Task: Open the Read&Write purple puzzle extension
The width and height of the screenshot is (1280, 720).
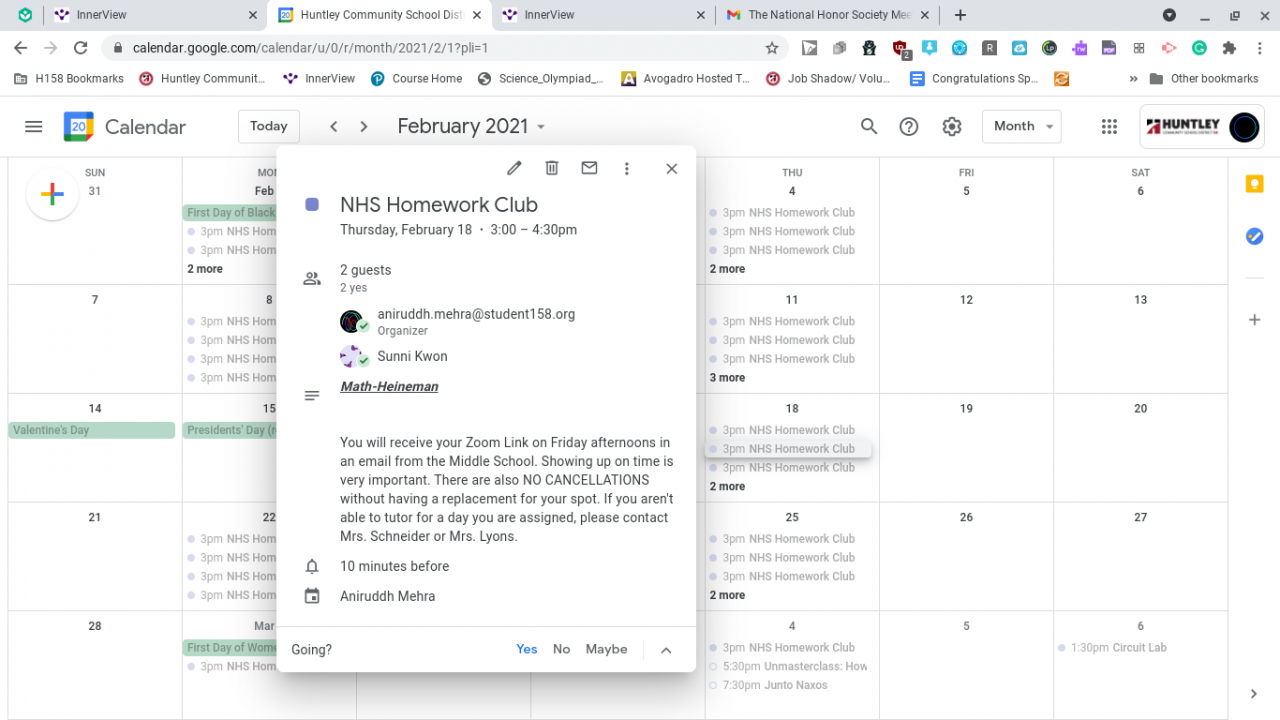Action: (x=1079, y=48)
